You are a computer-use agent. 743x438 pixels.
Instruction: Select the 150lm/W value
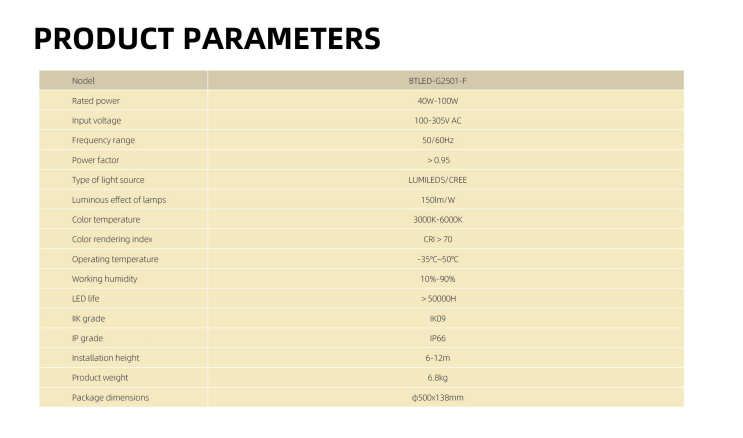[438, 200]
